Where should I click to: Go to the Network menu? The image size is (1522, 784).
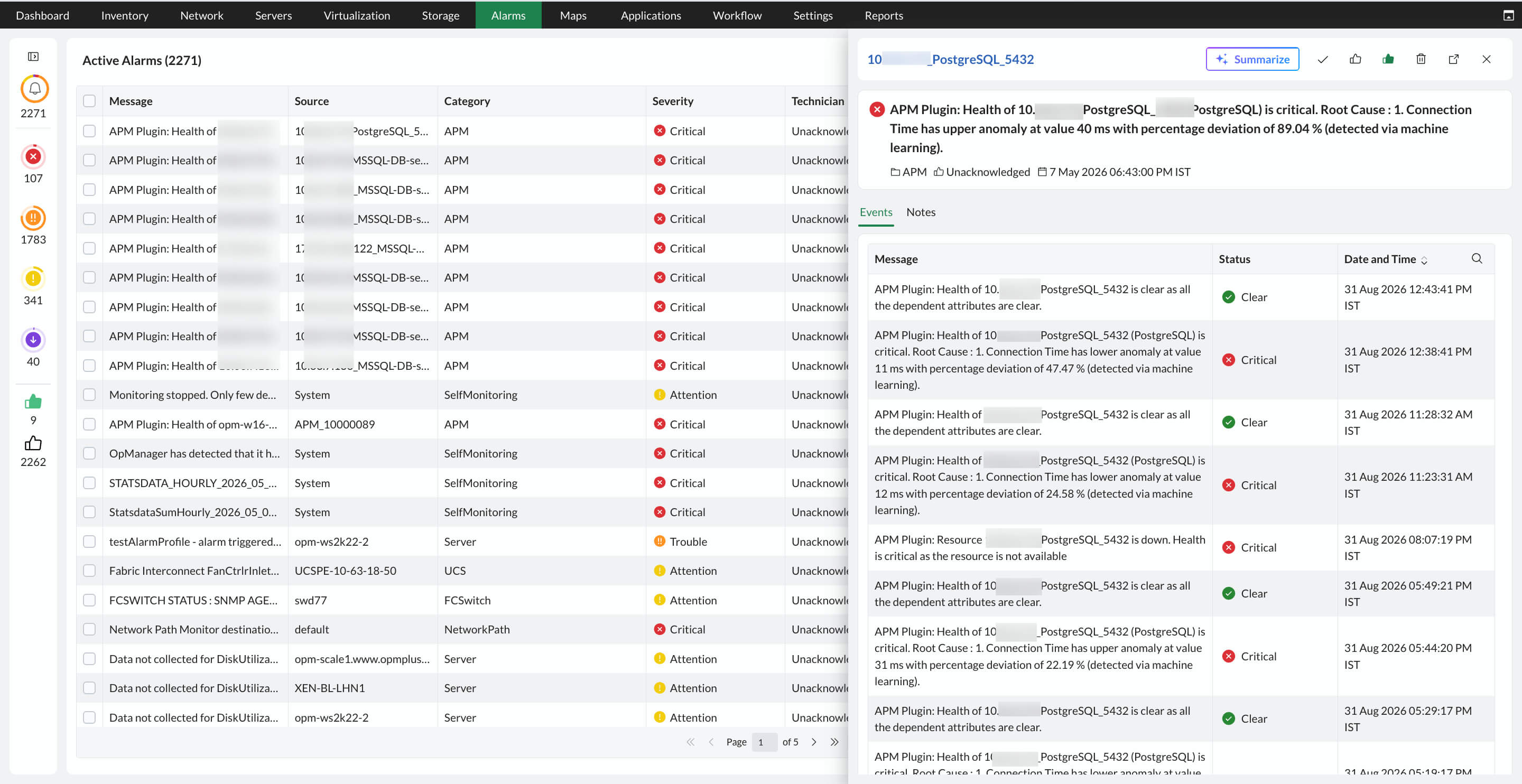(201, 15)
